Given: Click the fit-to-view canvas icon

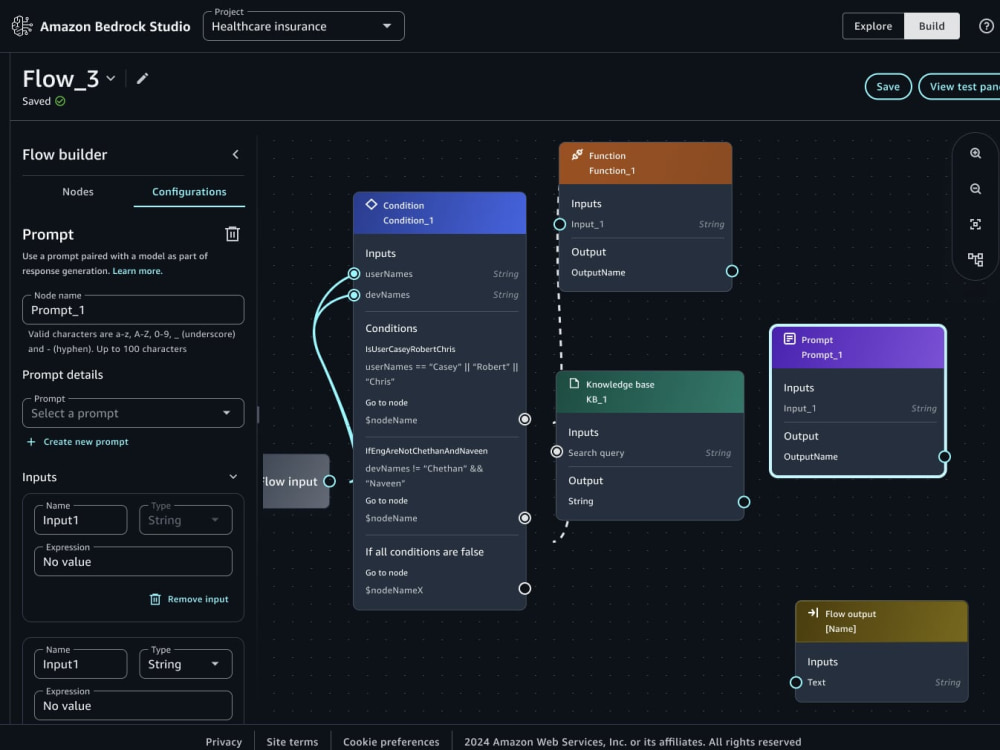Looking at the screenshot, I should [975, 224].
